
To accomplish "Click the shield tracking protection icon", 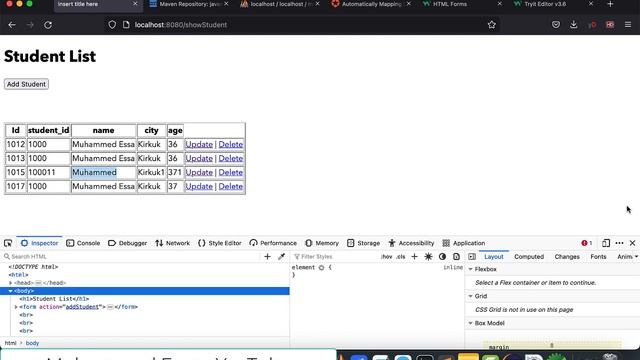I will [x=112, y=25].
